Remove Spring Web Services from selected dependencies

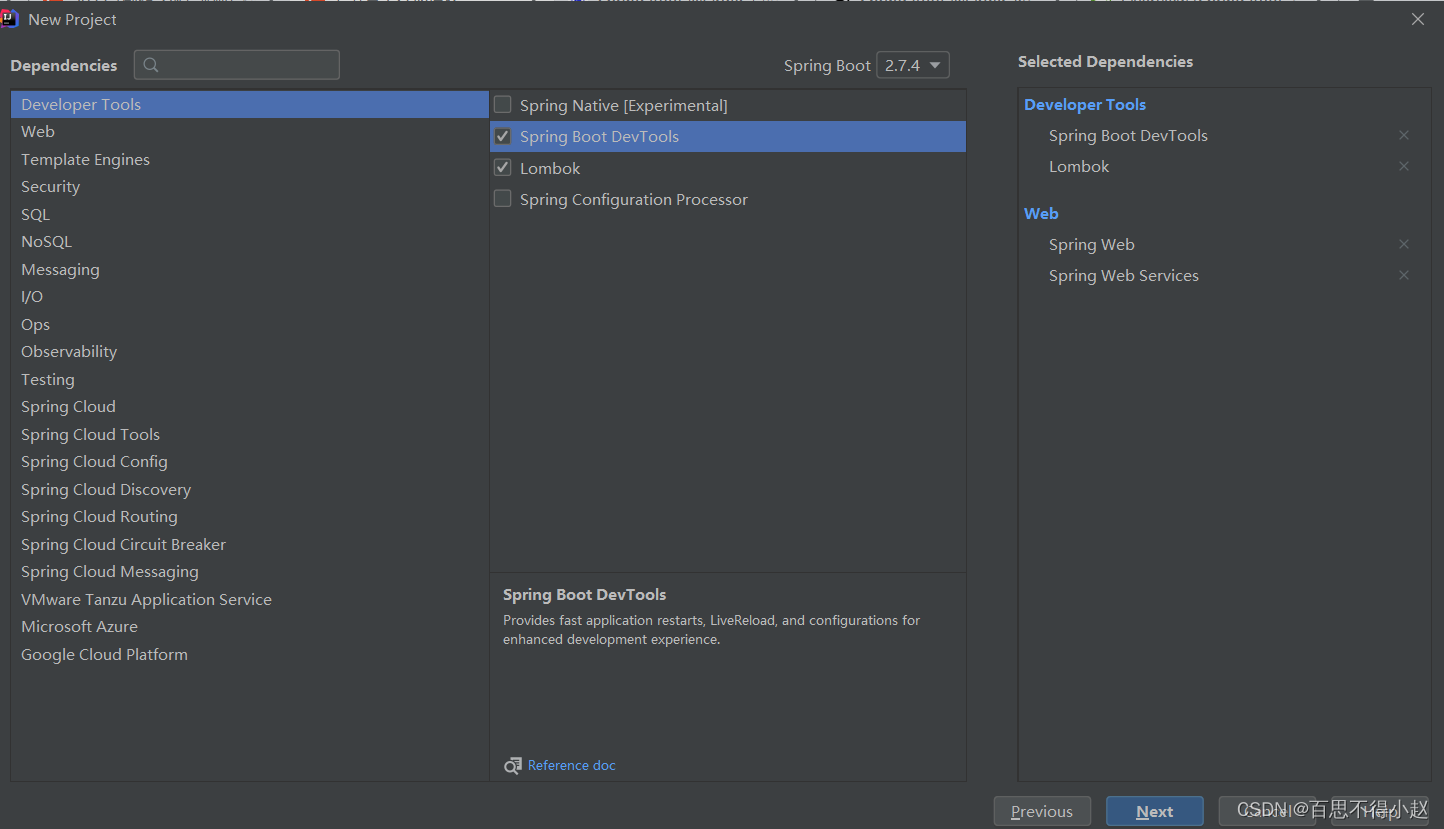tap(1404, 275)
